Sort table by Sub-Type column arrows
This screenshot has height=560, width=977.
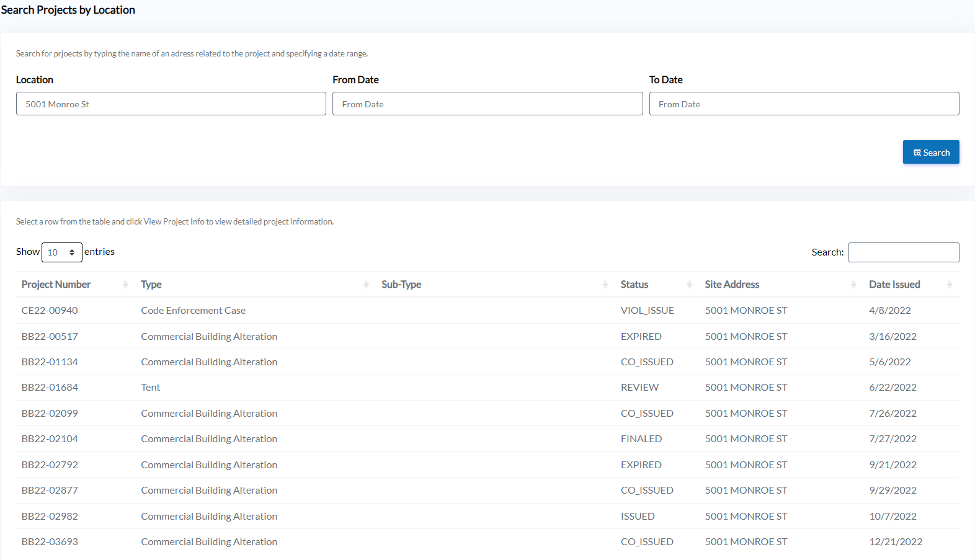(x=606, y=285)
